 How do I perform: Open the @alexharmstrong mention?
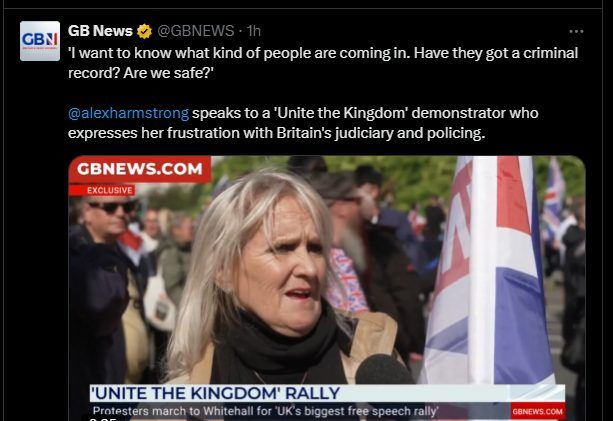tap(128, 113)
